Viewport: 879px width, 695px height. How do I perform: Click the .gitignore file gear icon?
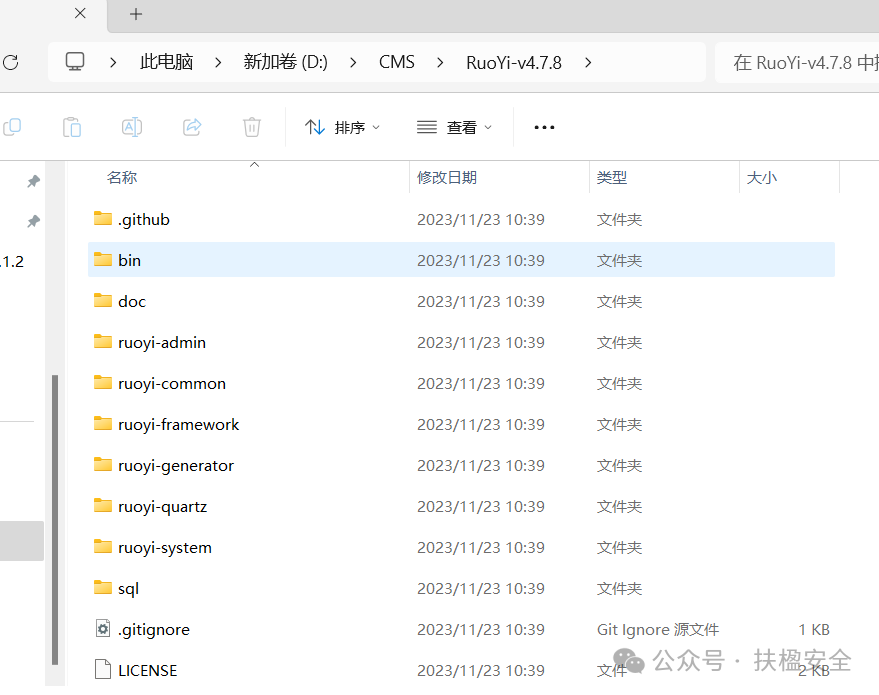click(103, 629)
